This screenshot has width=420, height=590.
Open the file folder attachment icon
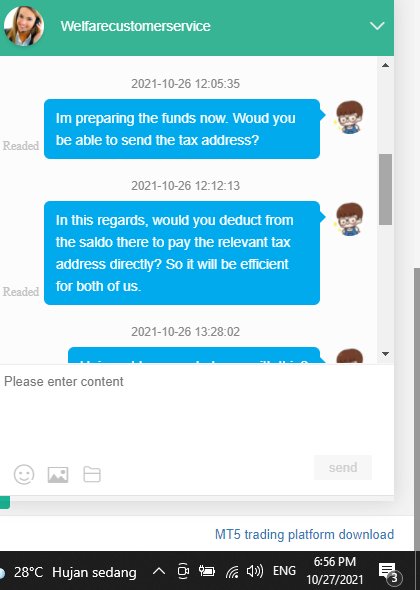point(92,474)
